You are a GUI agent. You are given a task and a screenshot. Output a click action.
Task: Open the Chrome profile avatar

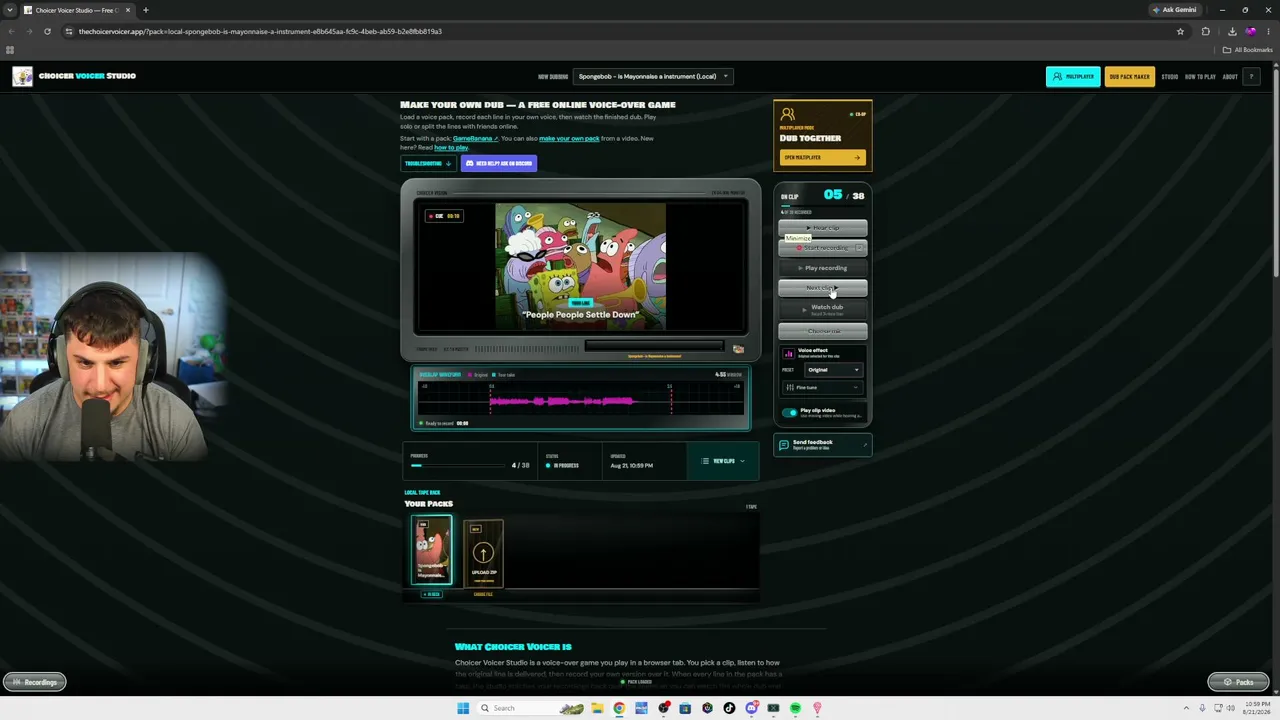[x=1250, y=31]
